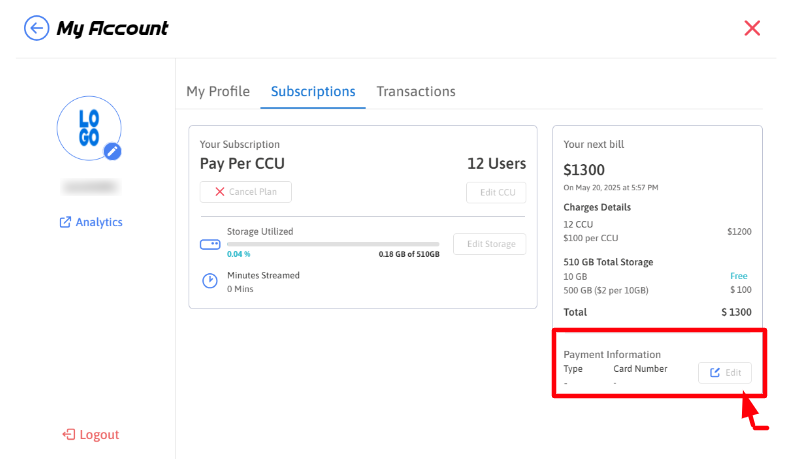Image resolution: width=788 pixels, height=459 pixels.
Task: Click the blurred username under the logo
Action: coord(90,186)
